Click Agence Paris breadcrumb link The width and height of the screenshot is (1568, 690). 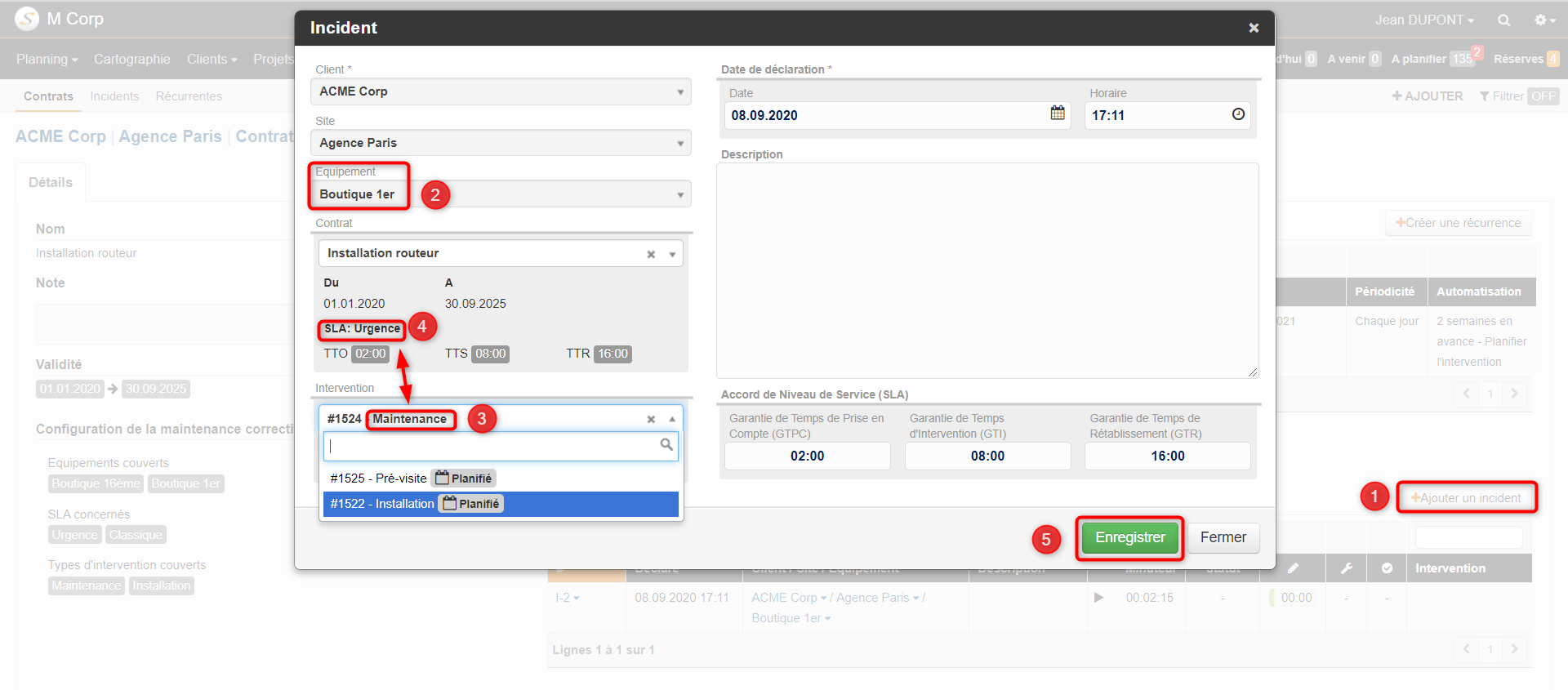pos(170,136)
